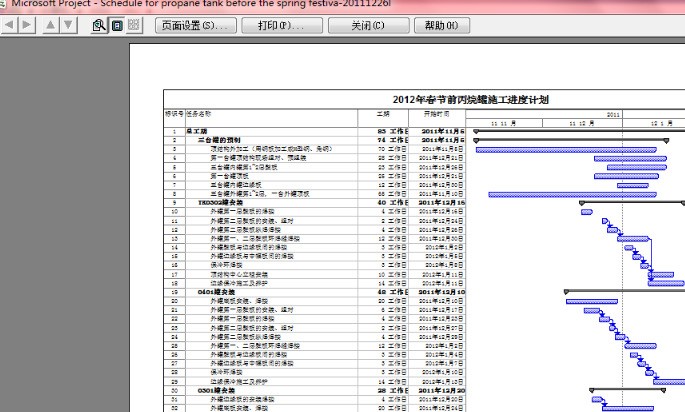Click the title 2012年春节前丙烷罐施工进度计划

(x=471, y=100)
